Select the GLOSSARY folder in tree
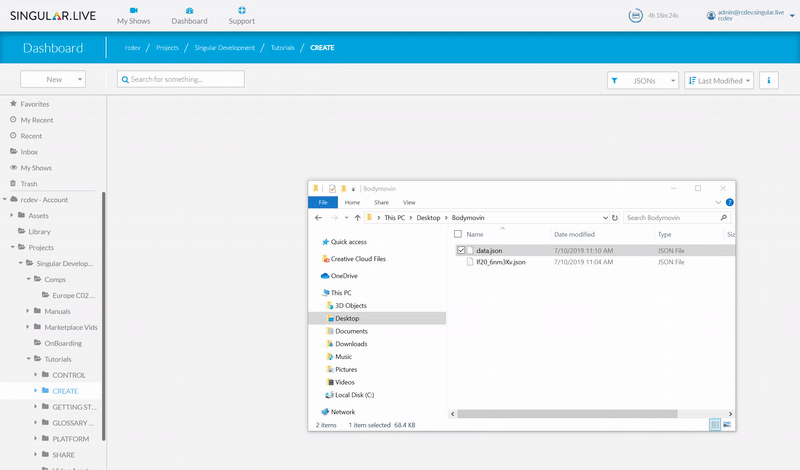 coord(72,423)
